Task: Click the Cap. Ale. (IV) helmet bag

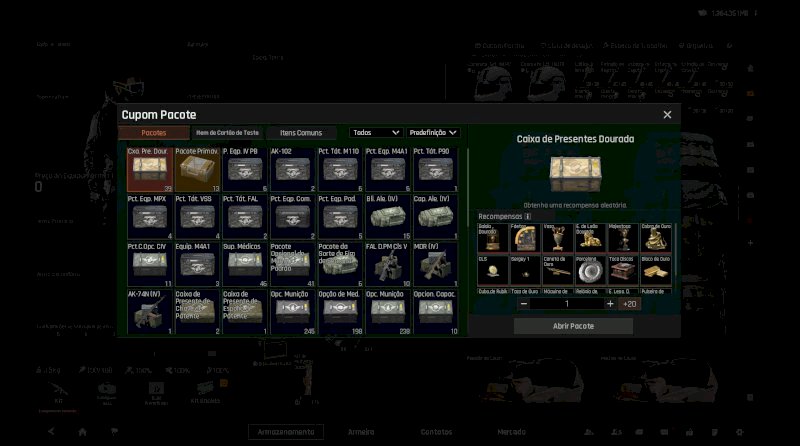Action: 436,216
